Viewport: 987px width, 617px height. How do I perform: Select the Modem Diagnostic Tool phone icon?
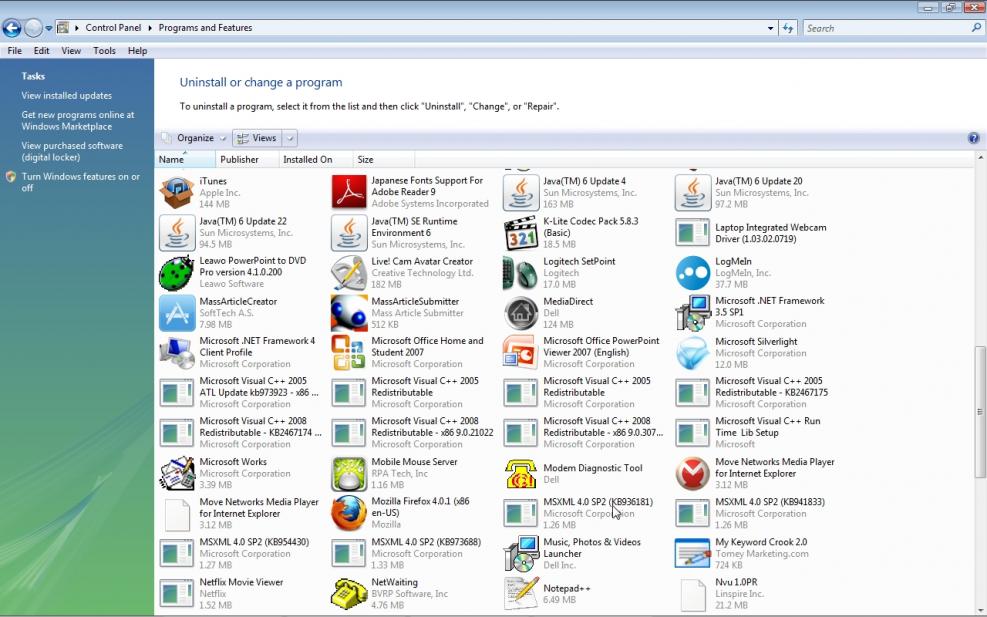click(x=521, y=473)
